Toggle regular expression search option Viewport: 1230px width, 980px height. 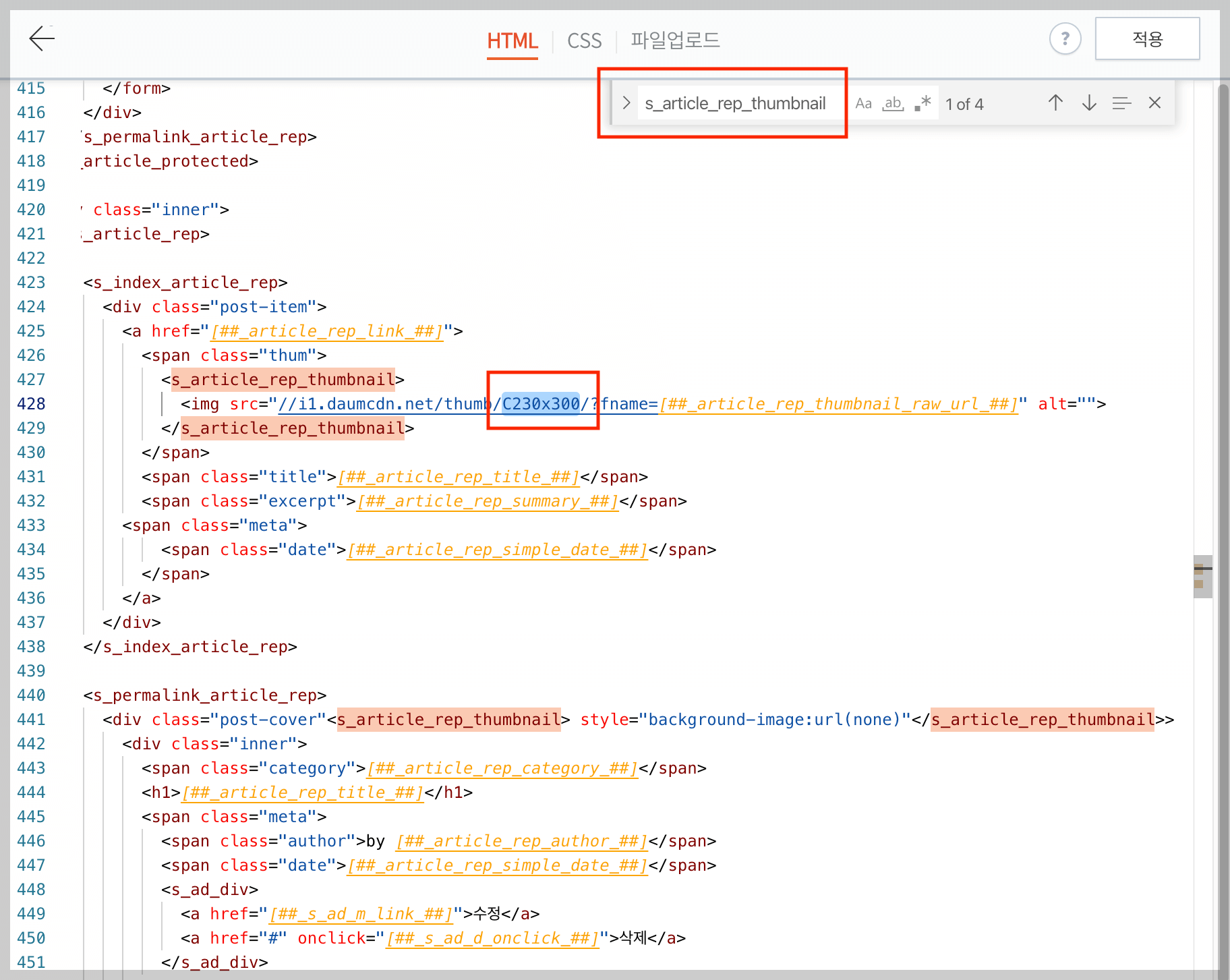pos(922,103)
